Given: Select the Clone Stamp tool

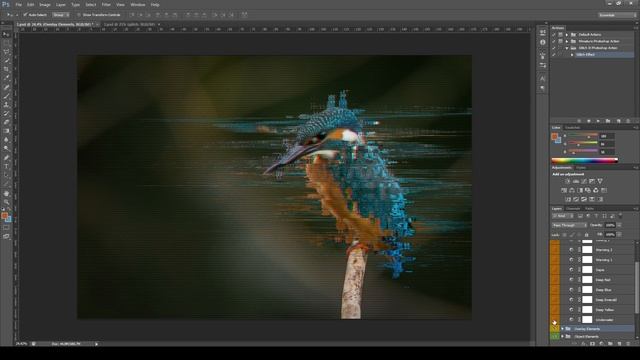Looking at the screenshot, I should [x=6, y=104].
